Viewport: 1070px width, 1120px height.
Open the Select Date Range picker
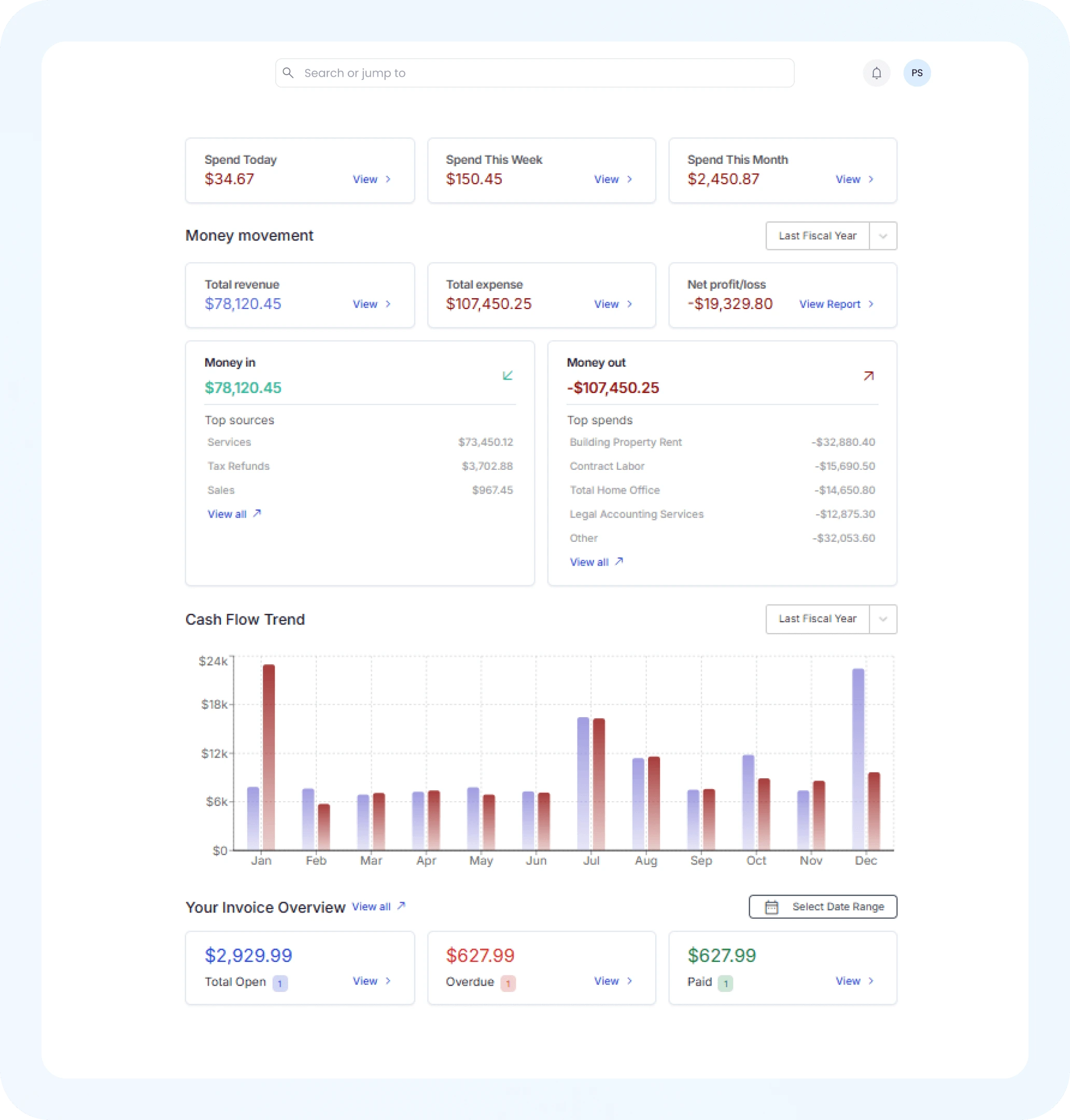pos(823,906)
